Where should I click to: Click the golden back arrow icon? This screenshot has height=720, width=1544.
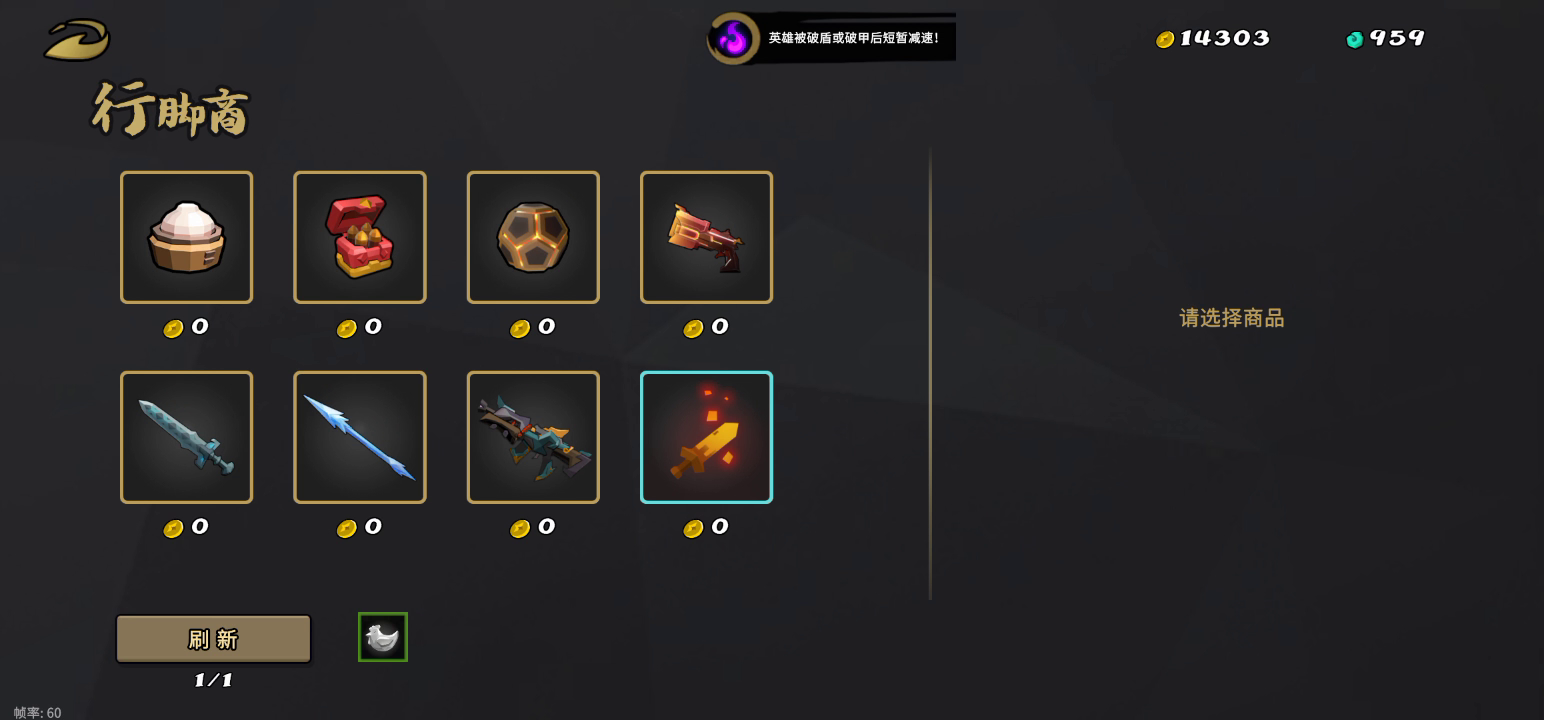[77, 40]
